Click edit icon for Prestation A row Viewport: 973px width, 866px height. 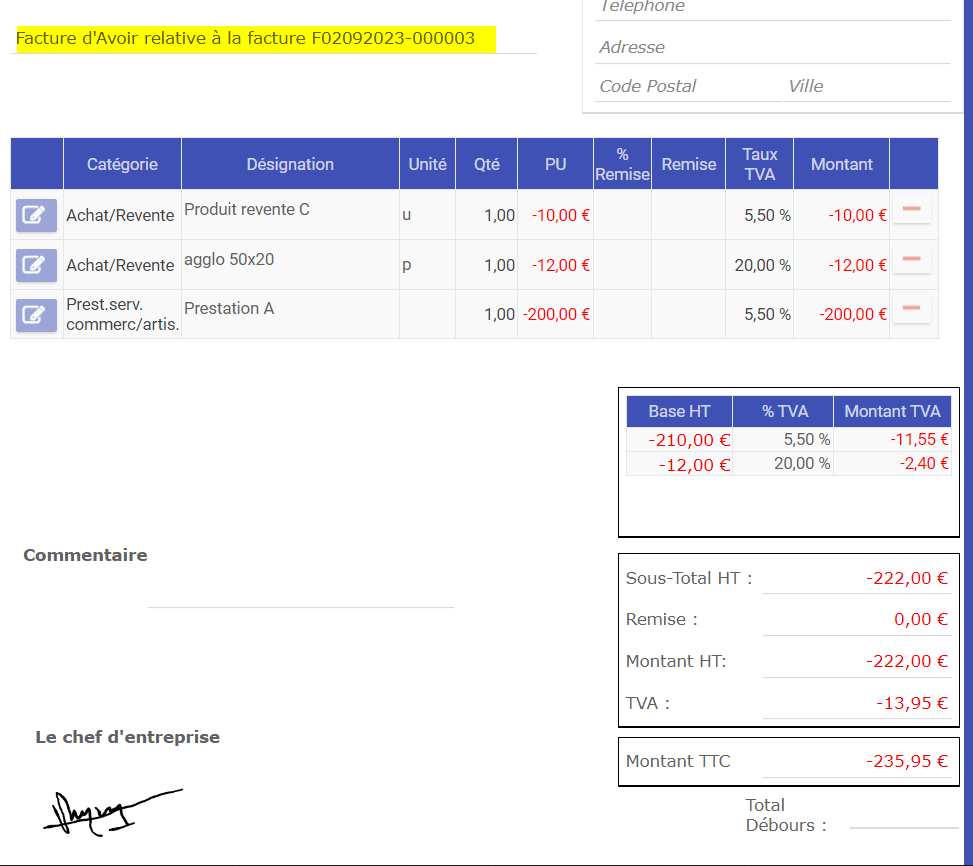36,314
